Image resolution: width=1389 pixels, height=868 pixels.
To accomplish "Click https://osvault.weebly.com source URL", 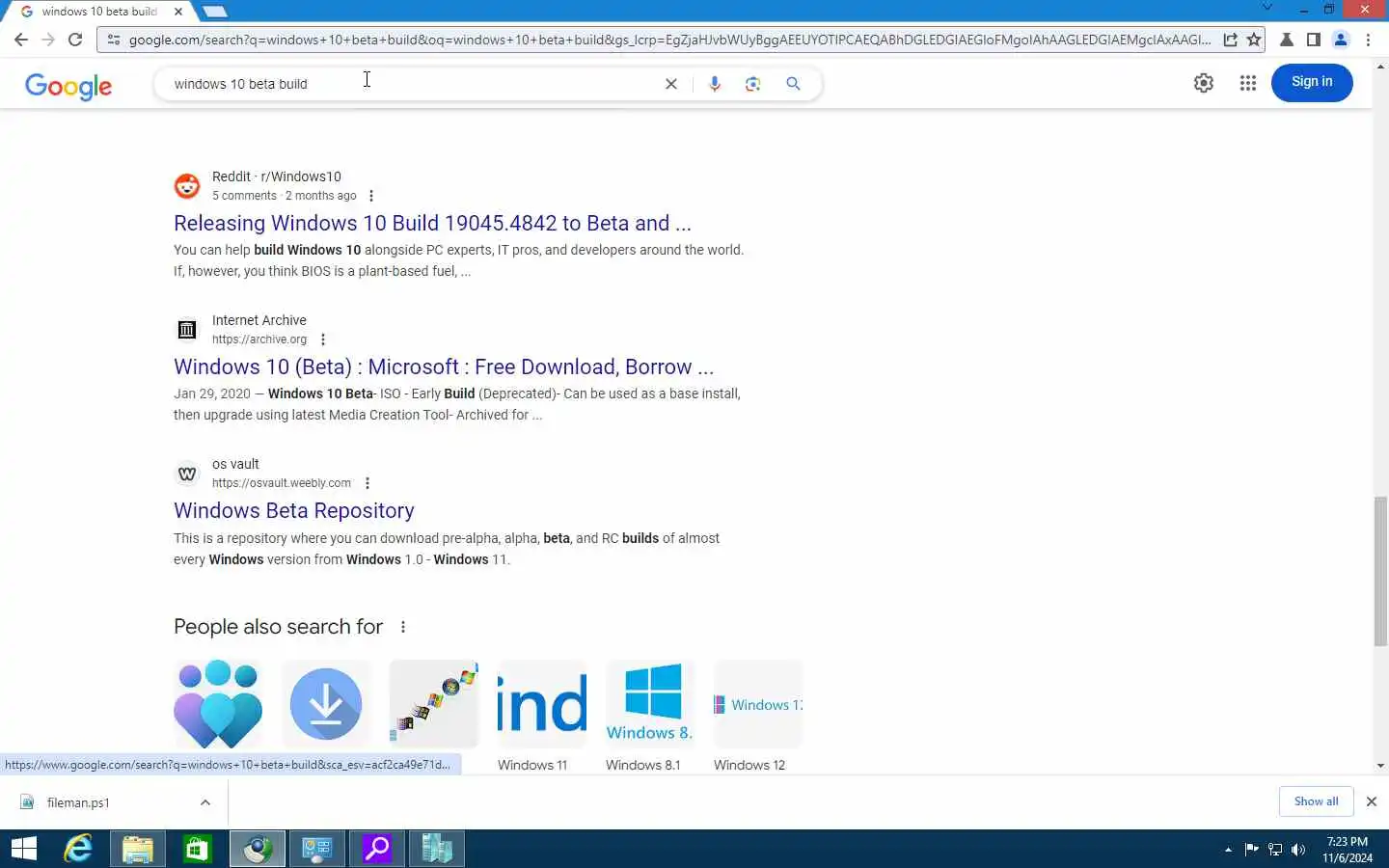I will click(282, 483).
